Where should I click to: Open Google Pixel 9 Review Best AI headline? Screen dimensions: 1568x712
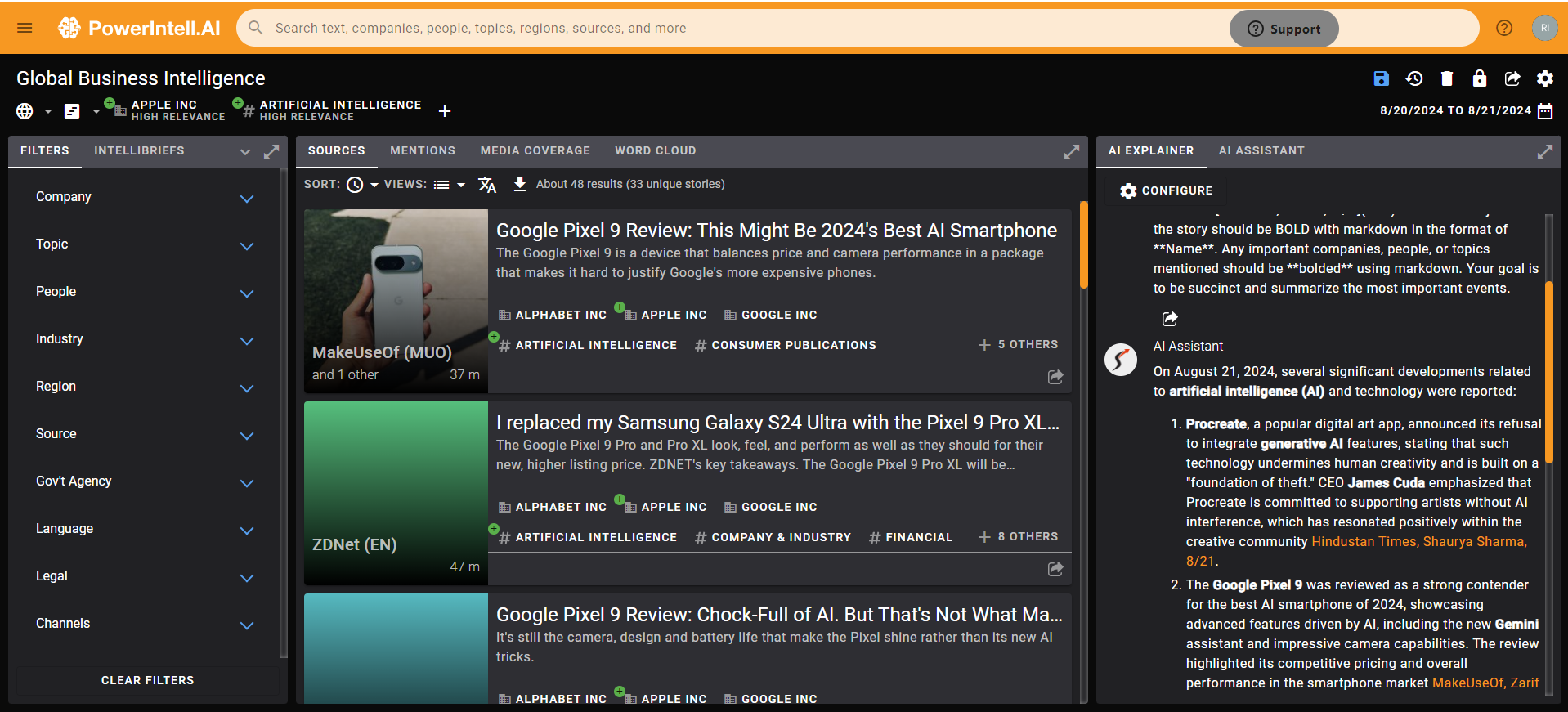click(777, 231)
